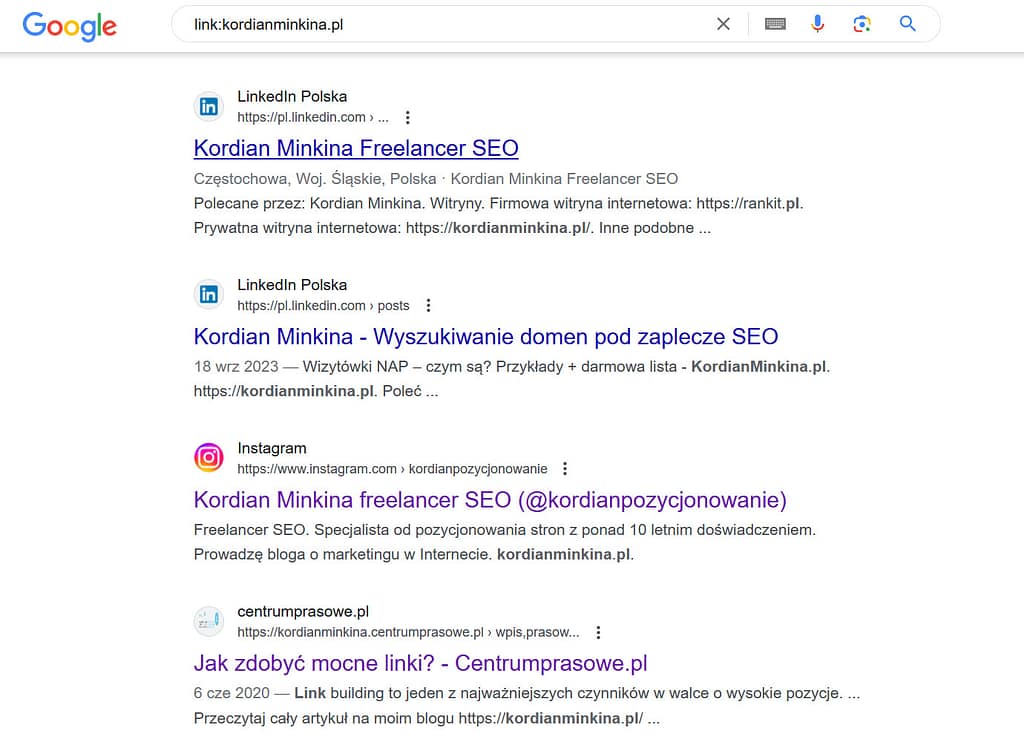
Task: Click the search magnifier icon
Action: click(x=907, y=23)
